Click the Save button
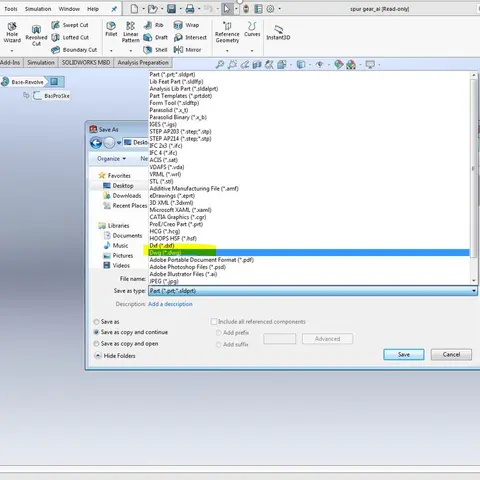Image resolution: width=480 pixels, height=480 pixels. coord(404,355)
